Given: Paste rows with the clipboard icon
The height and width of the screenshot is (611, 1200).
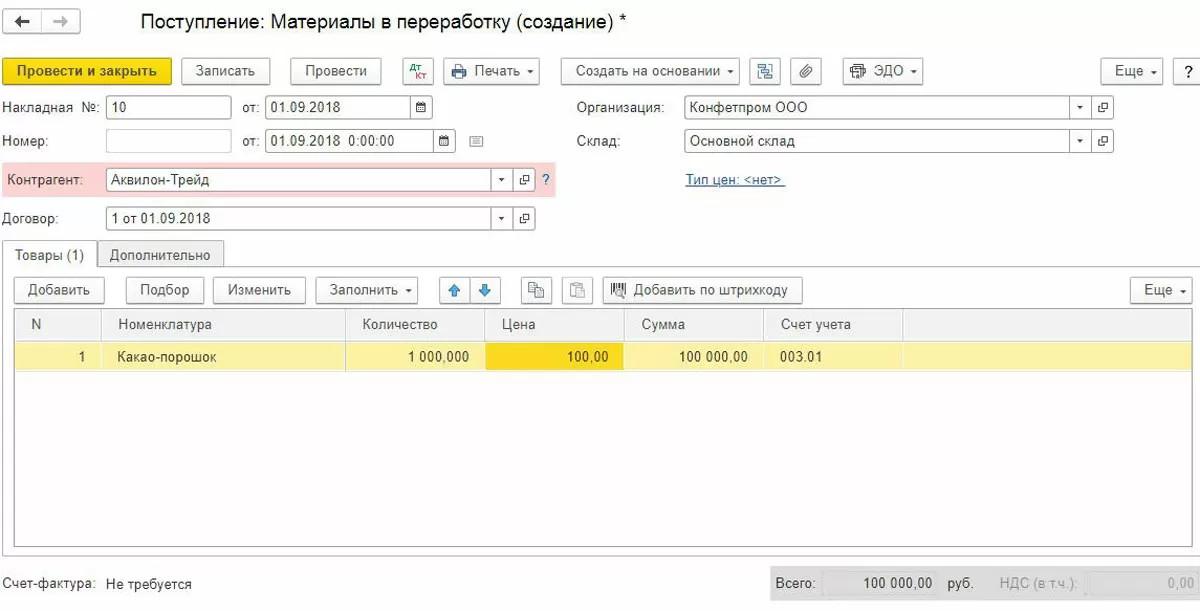Looking at the screenshot, I should 577,290.
